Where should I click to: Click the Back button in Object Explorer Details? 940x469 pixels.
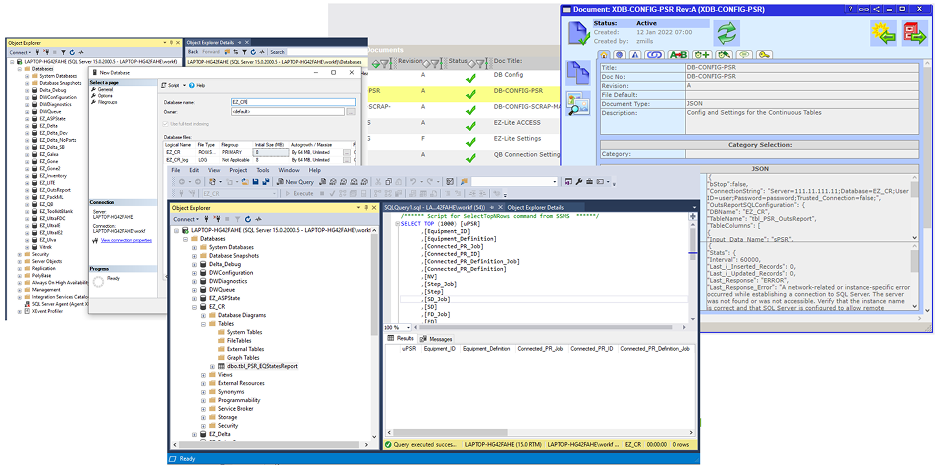(x=192, y=52)
